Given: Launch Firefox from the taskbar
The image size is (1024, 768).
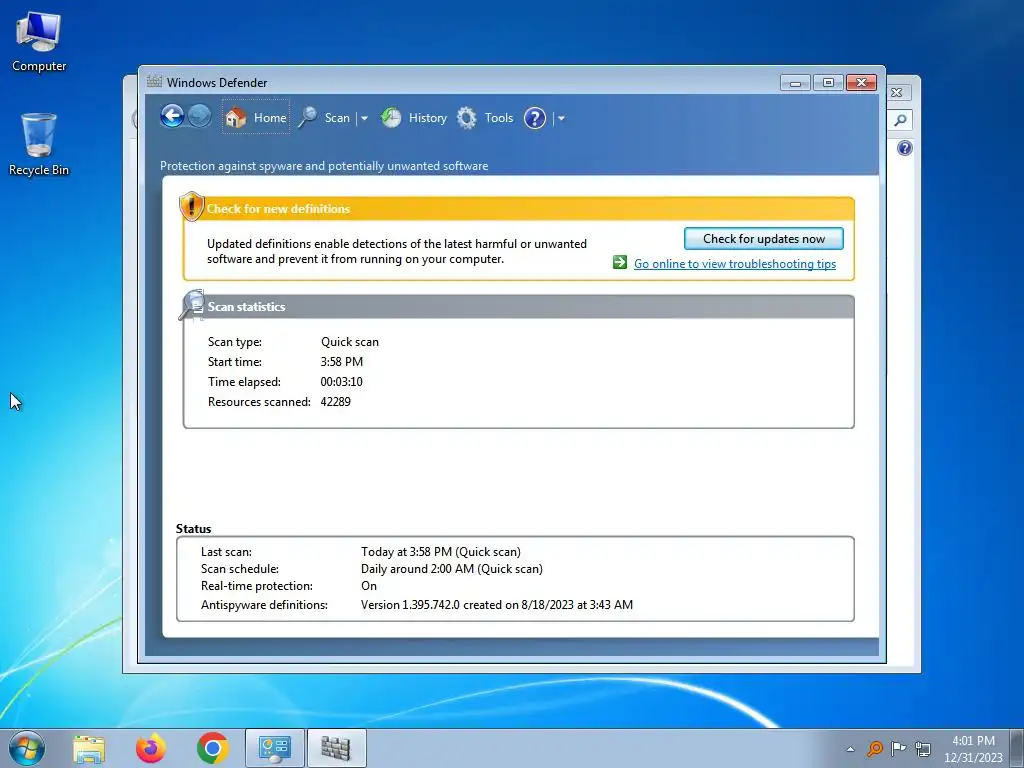Looking at the screenshot, I should (x=151, y=748).
